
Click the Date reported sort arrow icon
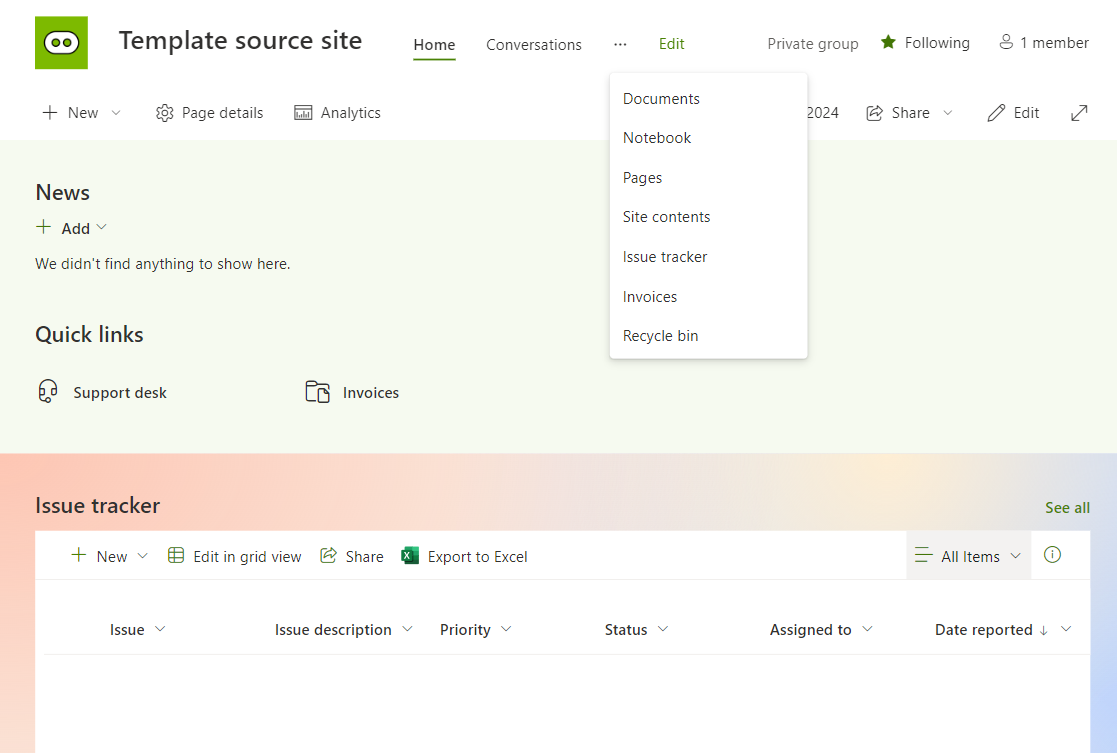coord(1044,630)
